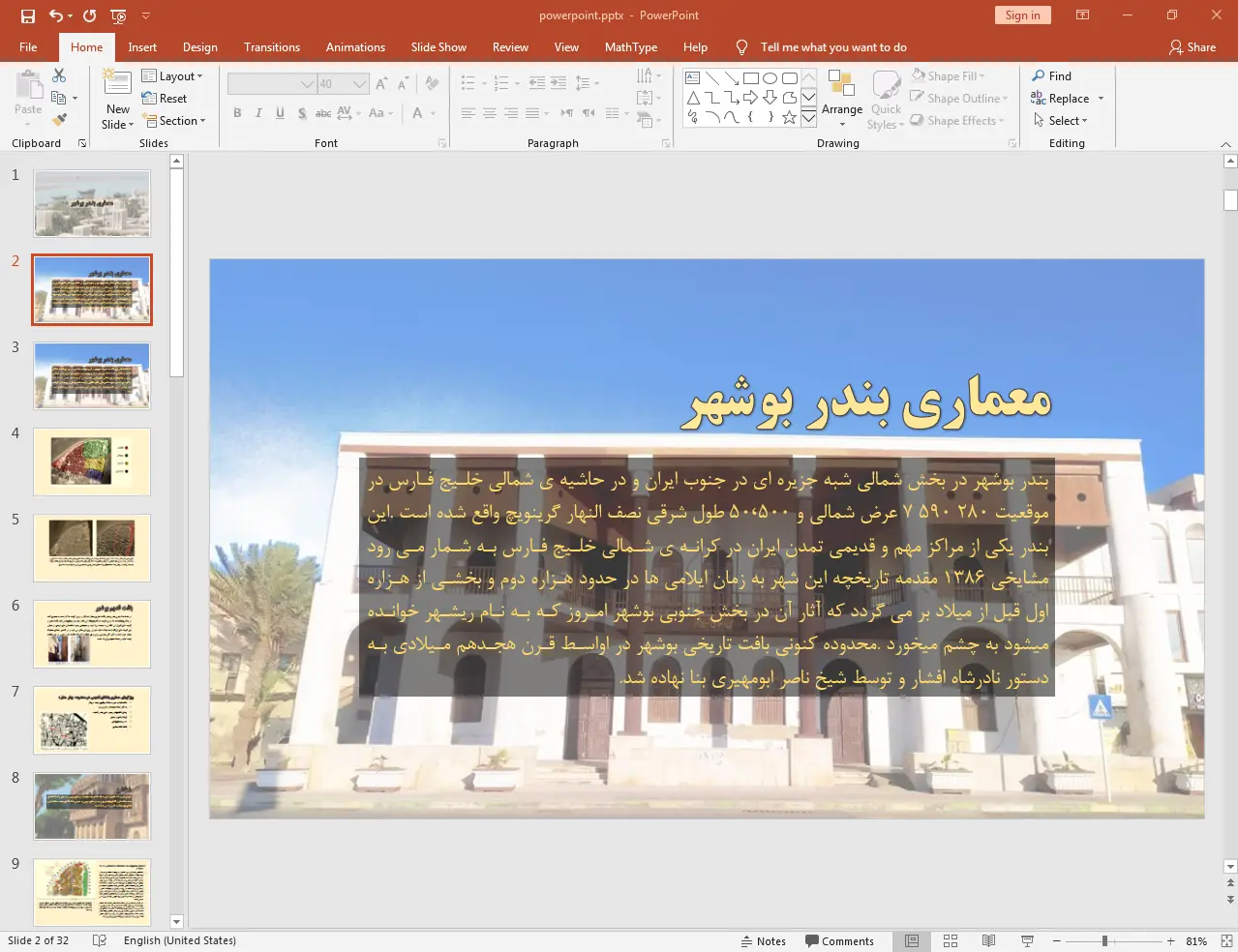Zoom in with the plus button

tap(1170, 940)
